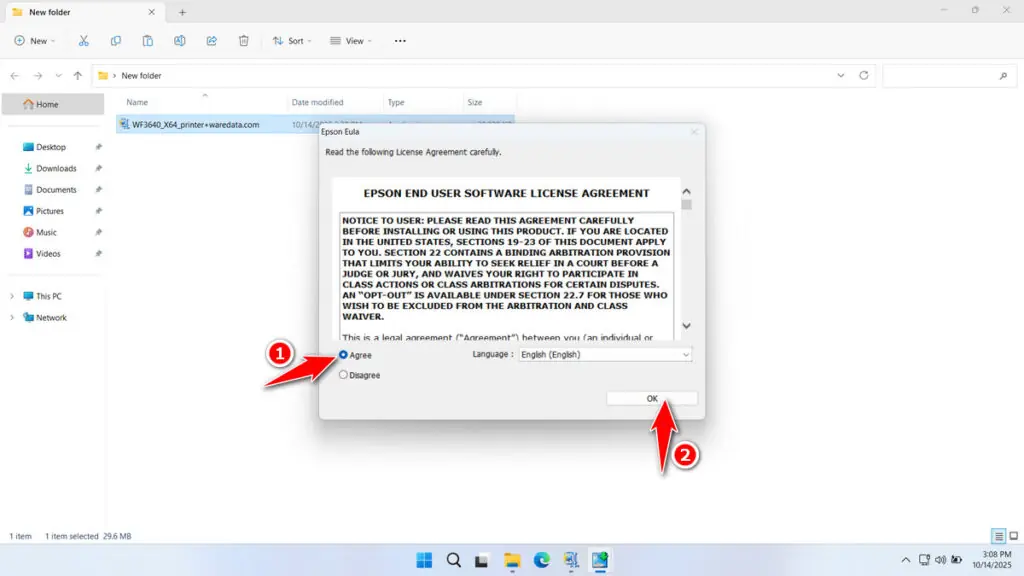Select the Disagree radio button
Image resolution: width=1024 pixels, height=576 pixels.
[344, 375]
